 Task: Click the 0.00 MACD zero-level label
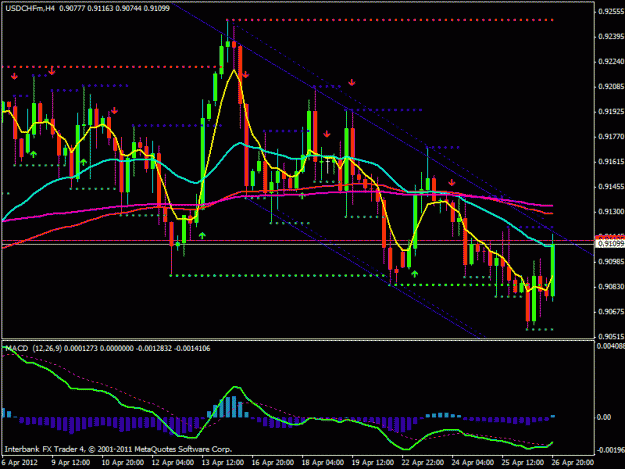pyautogui.click(x=604, y=417)
